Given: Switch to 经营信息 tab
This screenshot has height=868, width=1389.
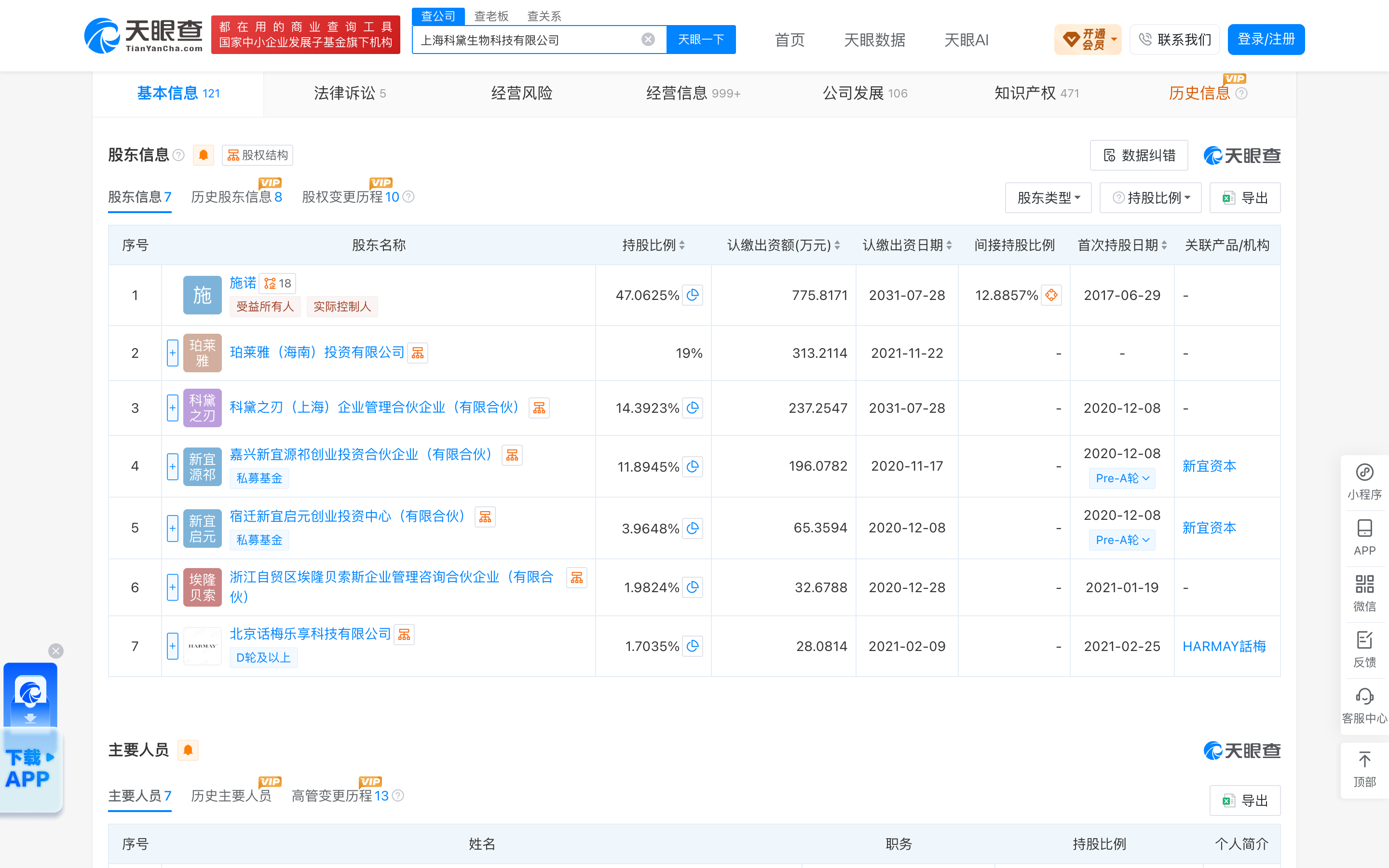Looking at the screenshot, I should click(694, 93).
